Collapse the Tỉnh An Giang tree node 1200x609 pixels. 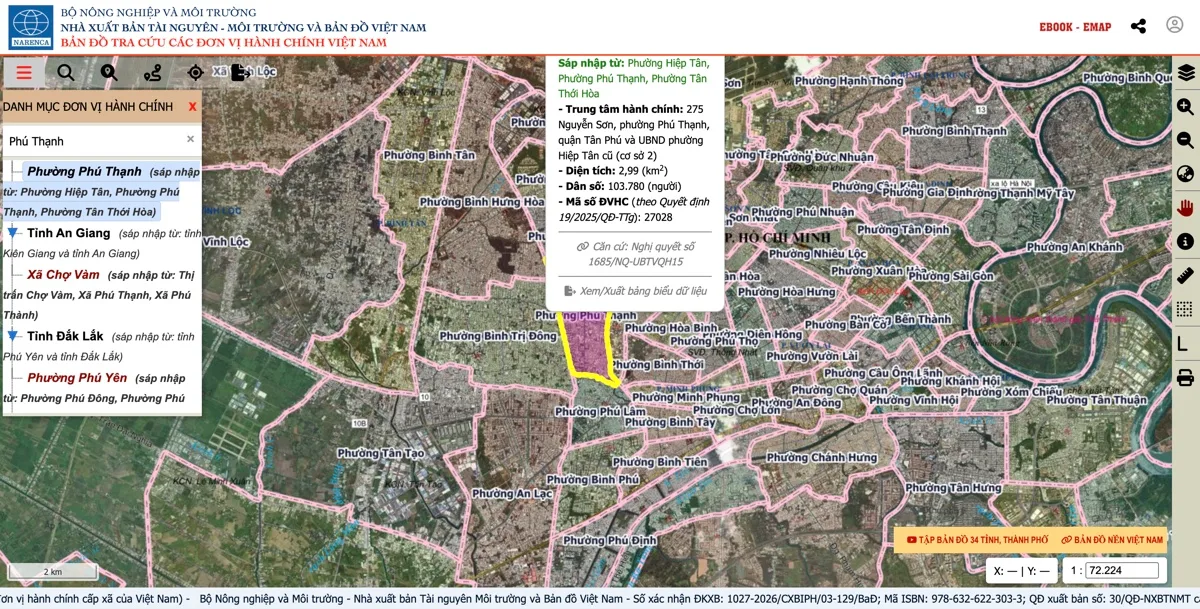(13, 233)
